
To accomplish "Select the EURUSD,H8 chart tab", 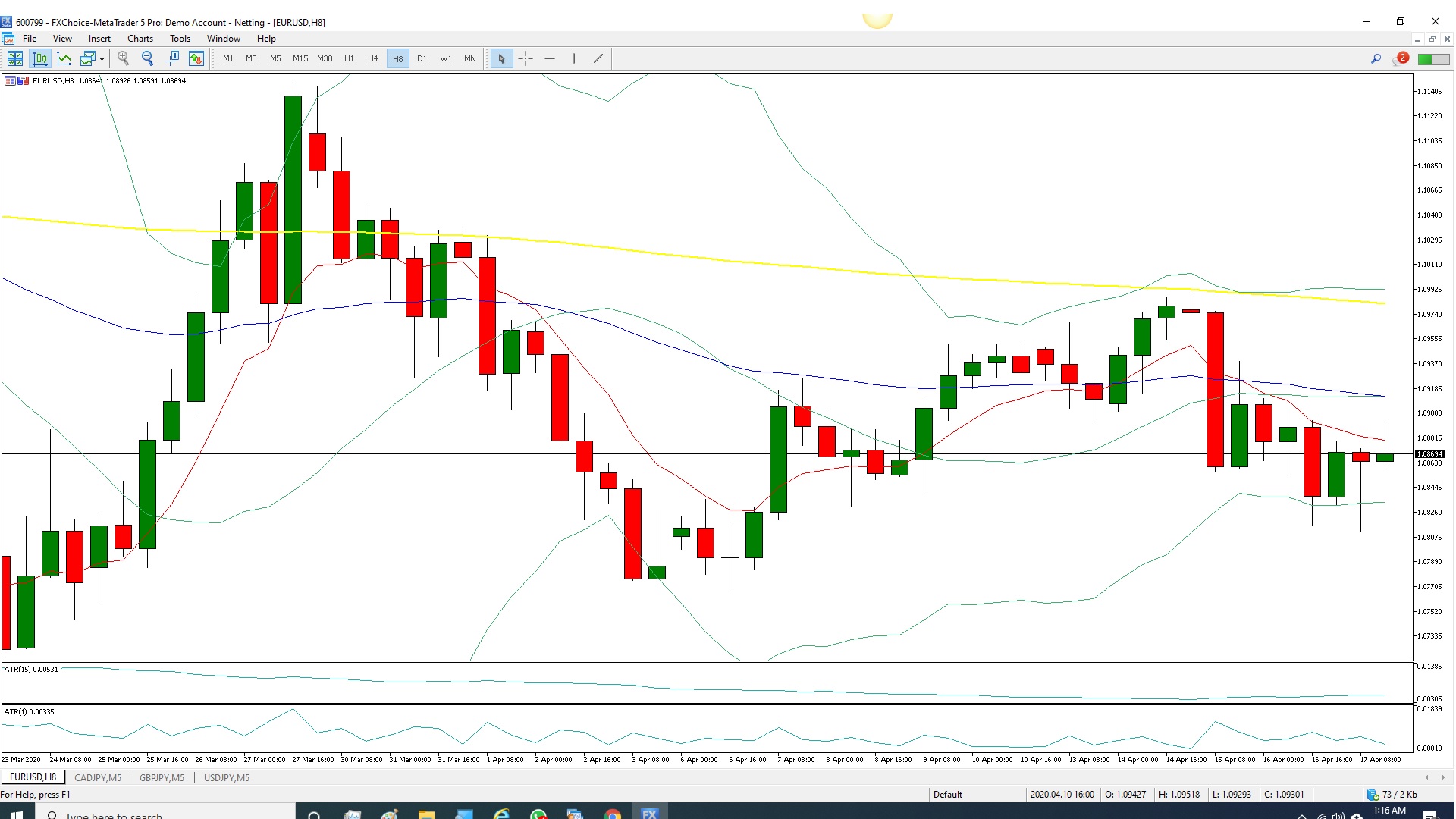I will pos(33,777).
